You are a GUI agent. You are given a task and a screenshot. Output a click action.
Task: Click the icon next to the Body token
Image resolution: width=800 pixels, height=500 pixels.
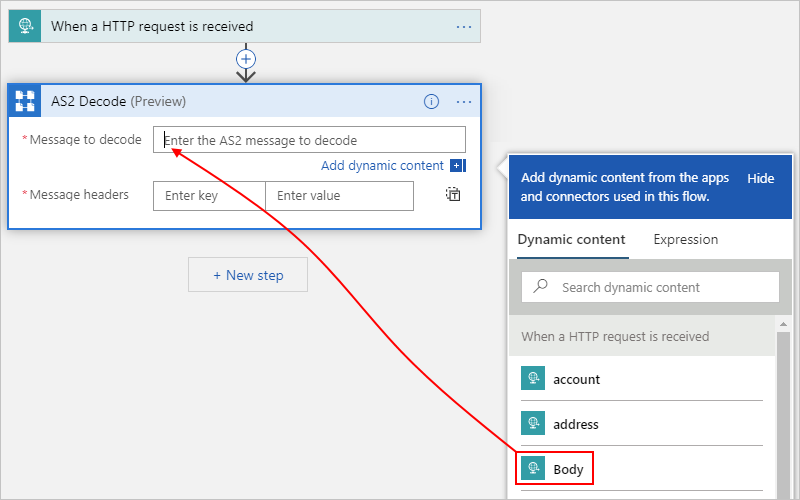coord(533,468)
